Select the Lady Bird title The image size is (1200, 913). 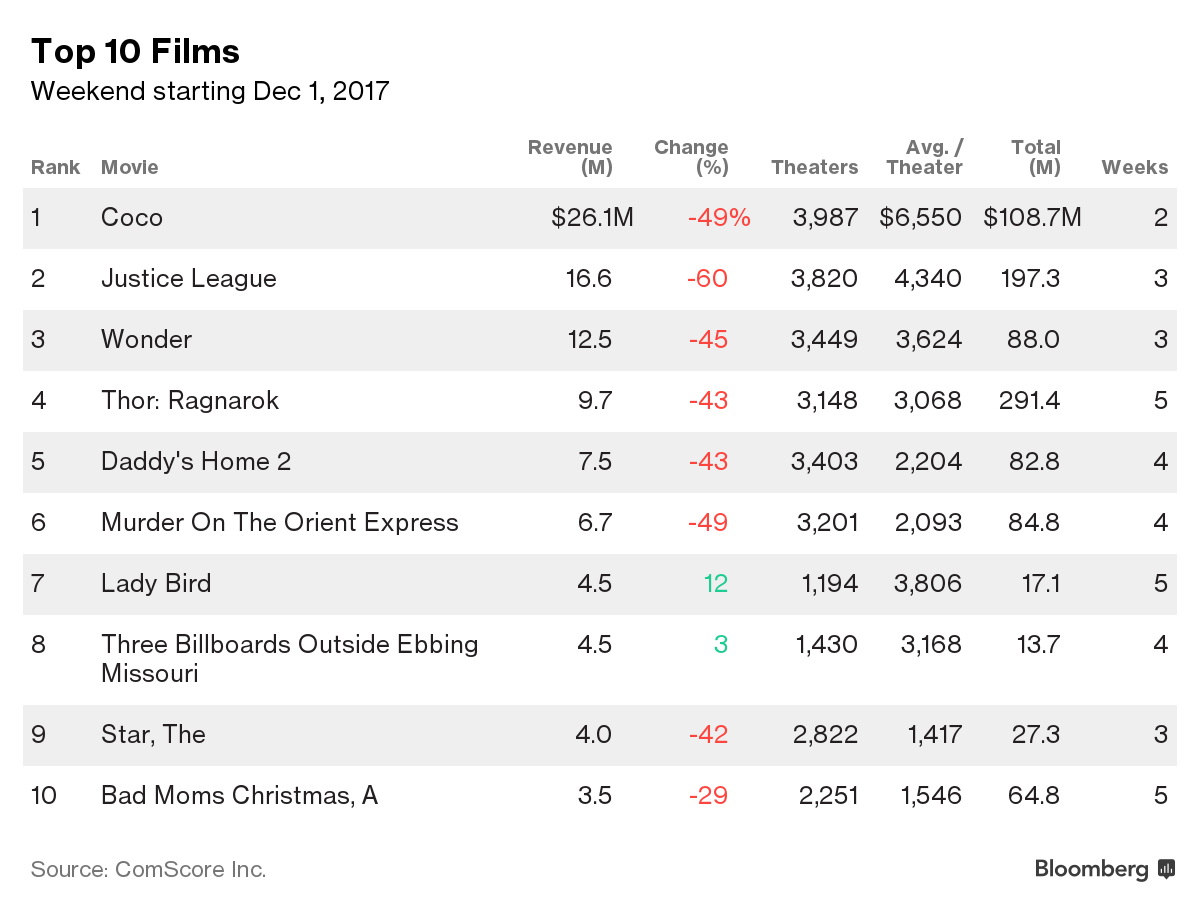156,584
